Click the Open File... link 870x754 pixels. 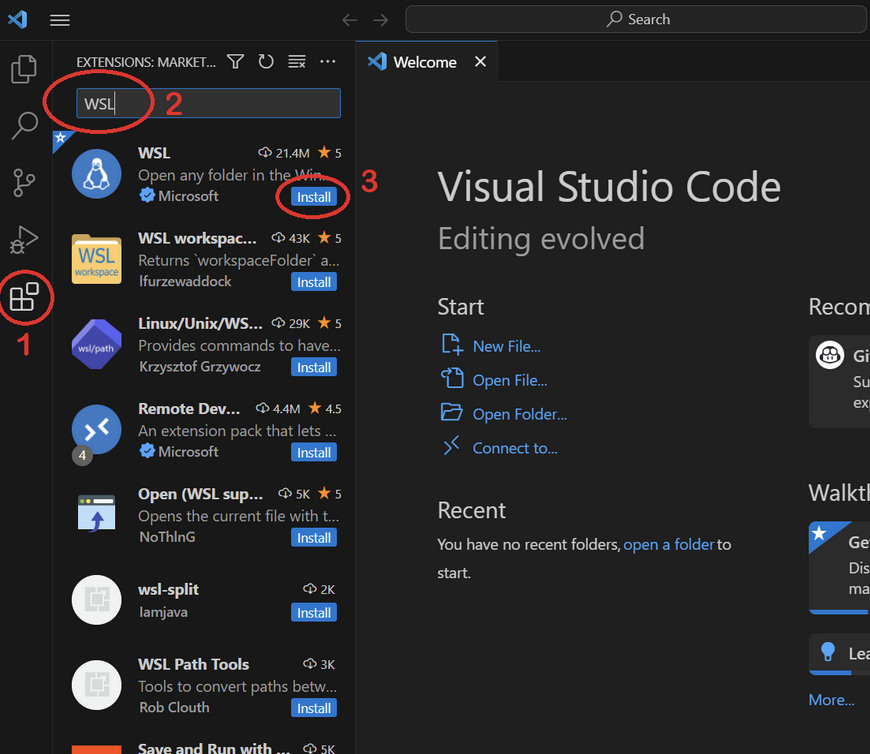[510, 381]
